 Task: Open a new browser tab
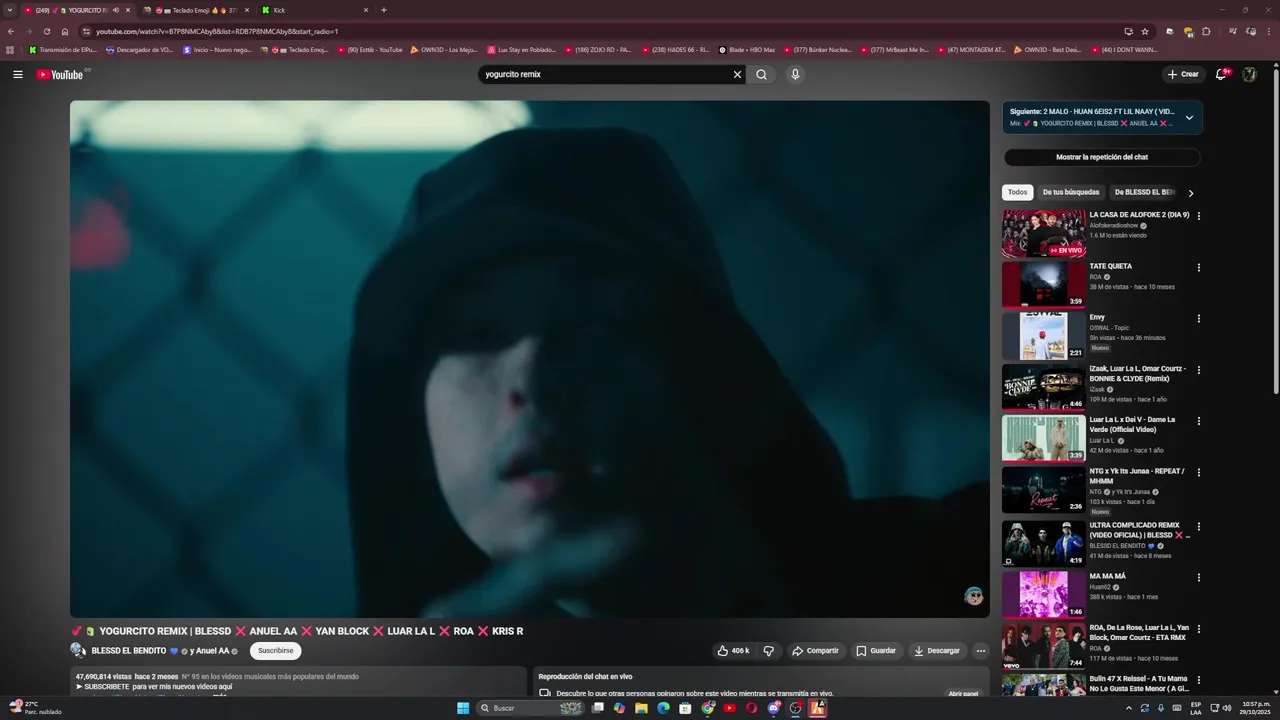point(384,10)
